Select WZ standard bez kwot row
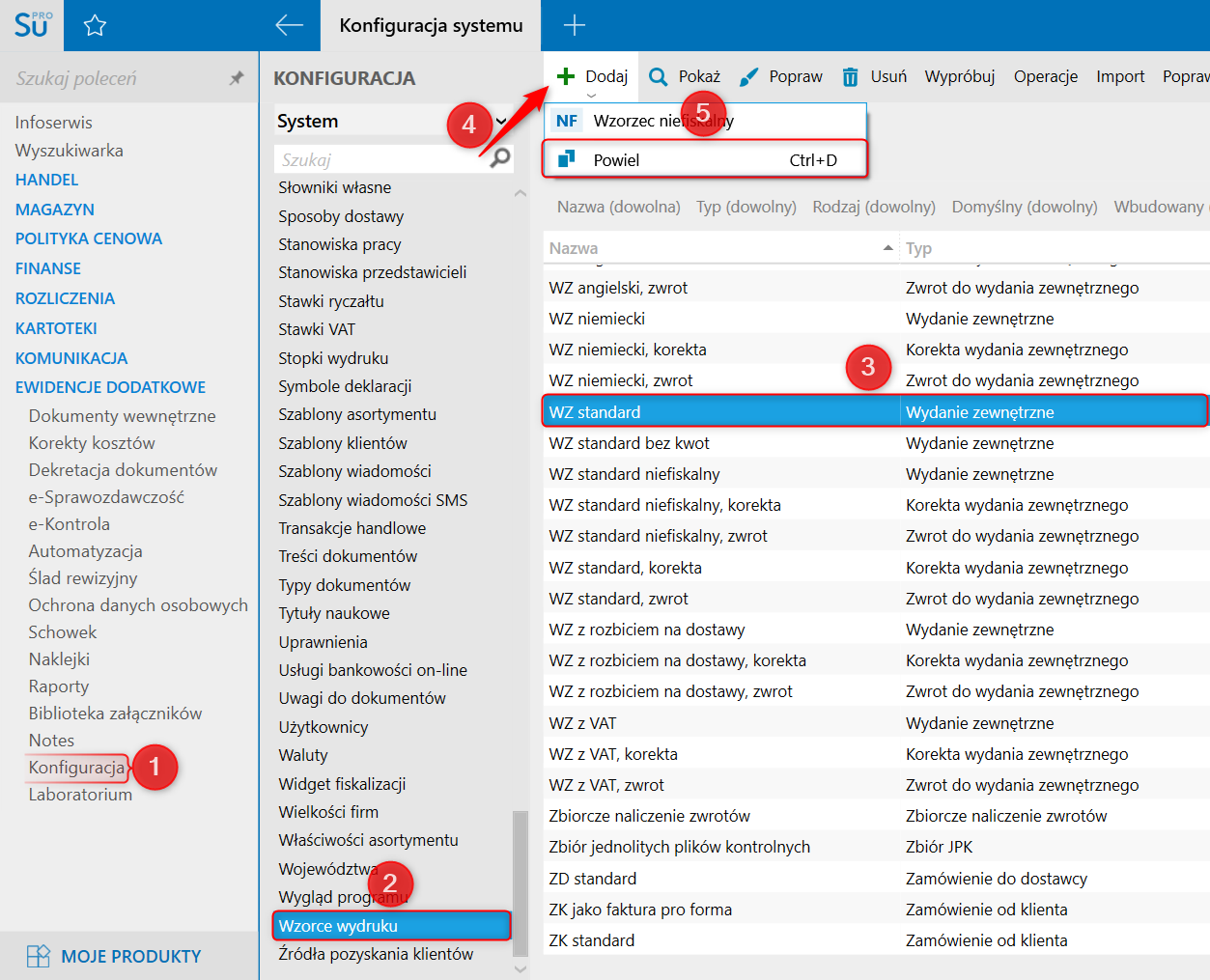The image size is (1210, 980). coord(875,443)
